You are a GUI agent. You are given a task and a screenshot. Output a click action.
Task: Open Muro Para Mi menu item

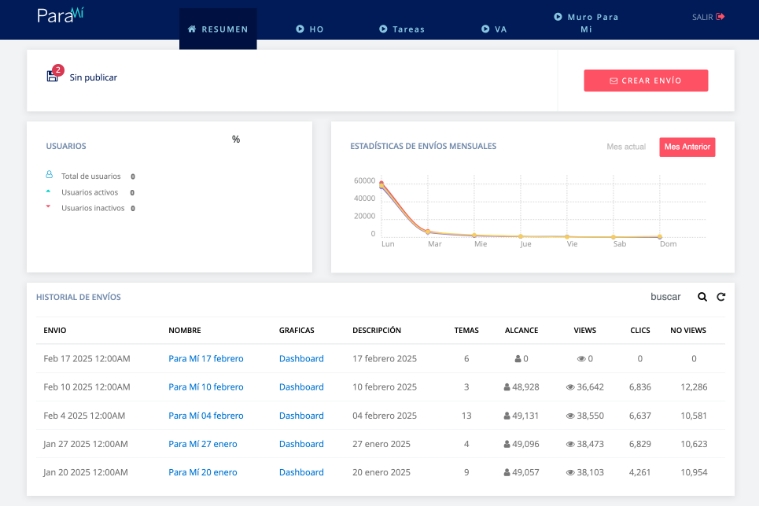pos(586,23)
